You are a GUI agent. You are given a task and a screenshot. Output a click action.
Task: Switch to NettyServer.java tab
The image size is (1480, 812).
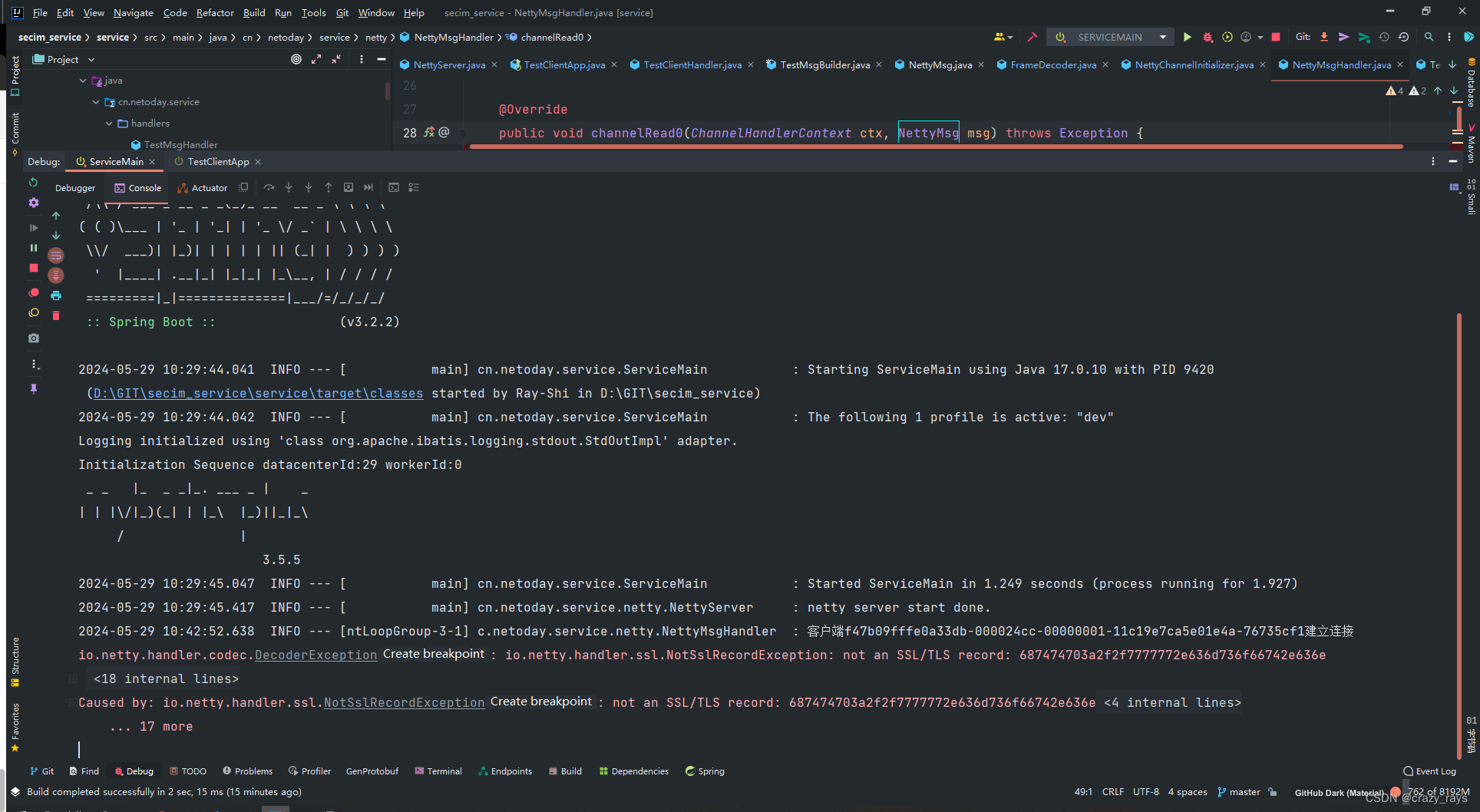tap(449, 65)
